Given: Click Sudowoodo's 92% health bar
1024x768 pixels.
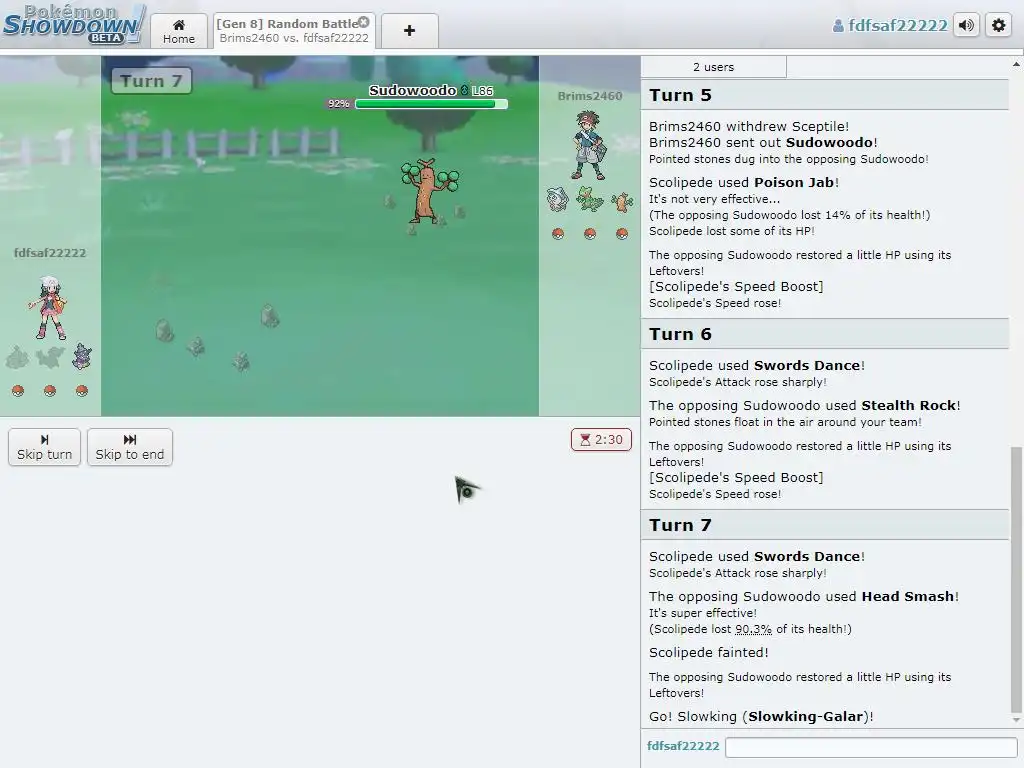Looking at the screenshot, I should point(431,103).
